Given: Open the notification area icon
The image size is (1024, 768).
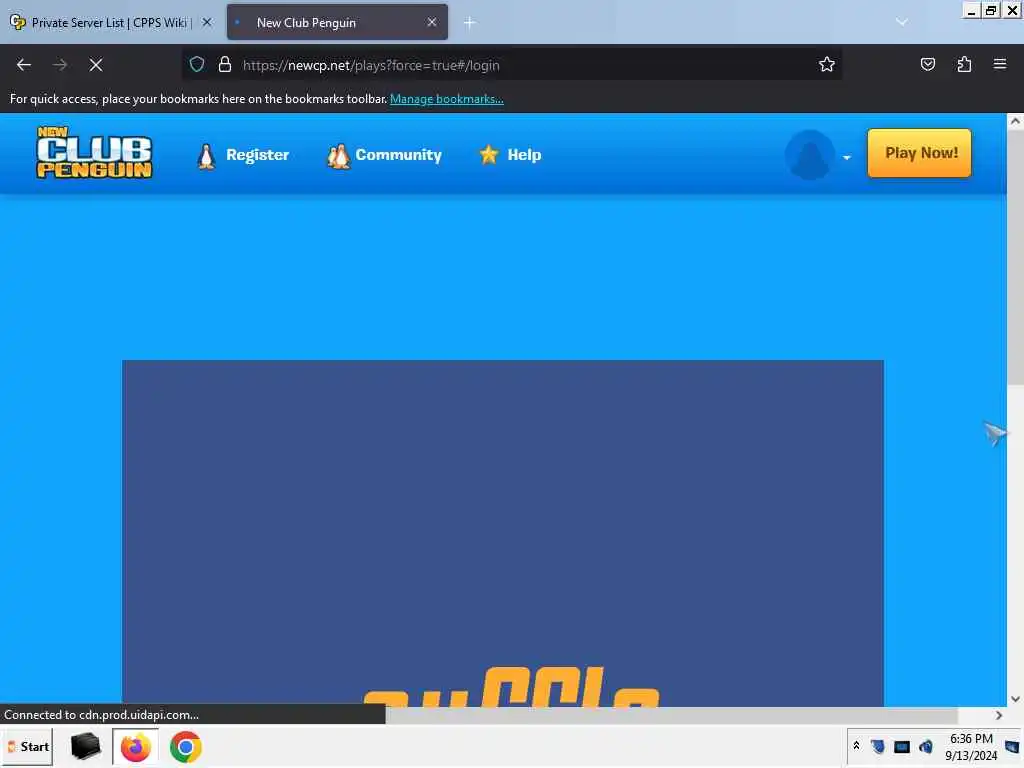Looking at the screenshot, I should [1012, 746].
